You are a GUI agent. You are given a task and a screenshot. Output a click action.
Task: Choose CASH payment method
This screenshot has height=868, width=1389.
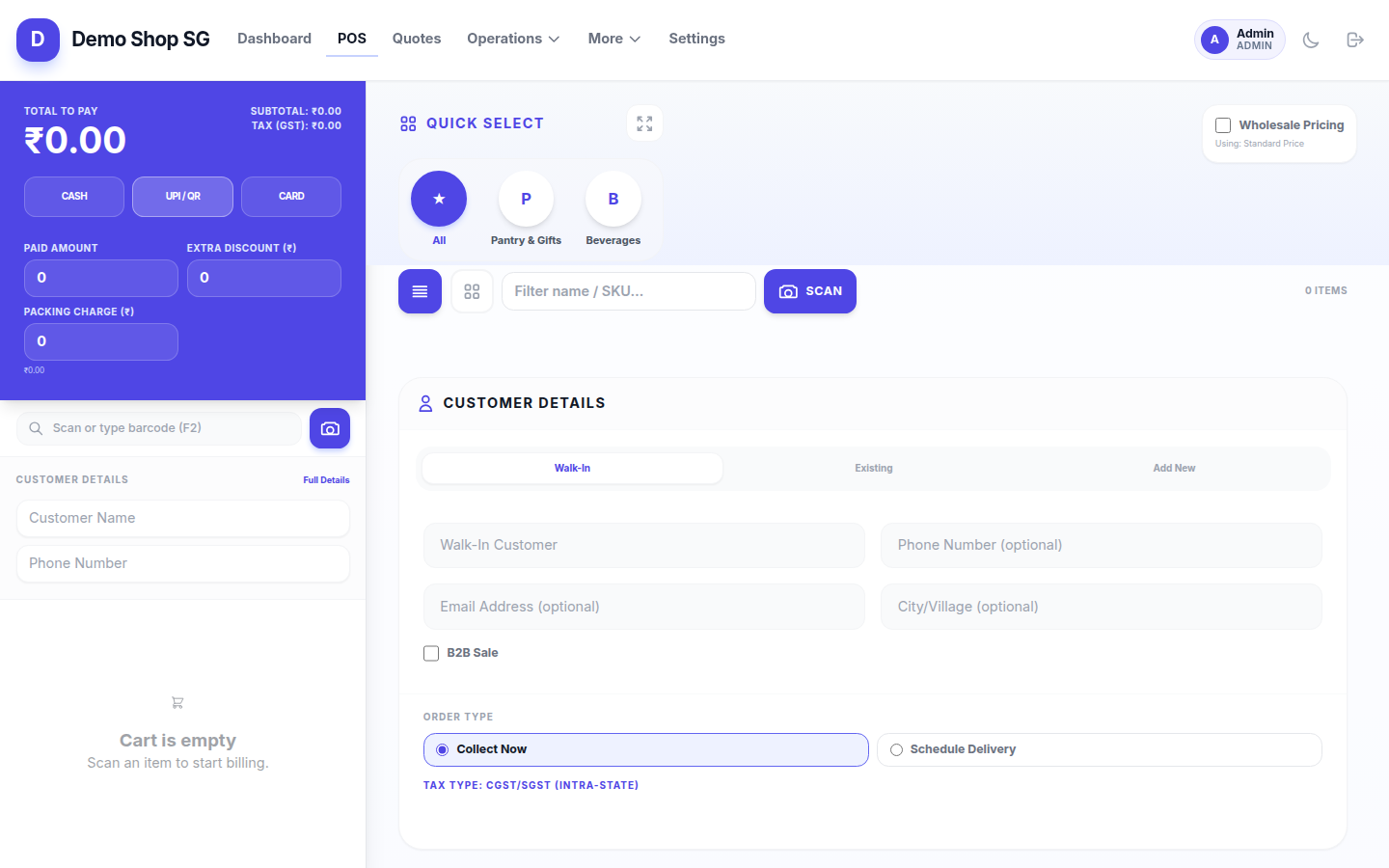[x=74, y=197]
